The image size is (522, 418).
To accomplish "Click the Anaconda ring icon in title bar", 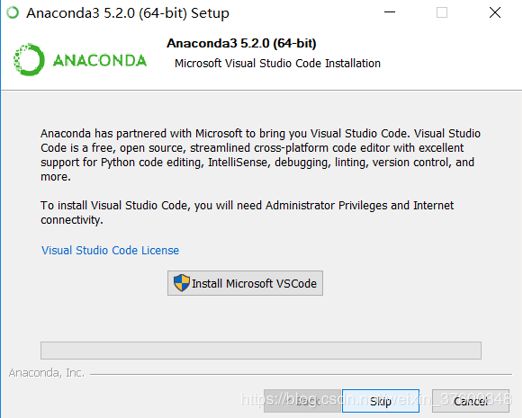I will (x=13, y=13).
